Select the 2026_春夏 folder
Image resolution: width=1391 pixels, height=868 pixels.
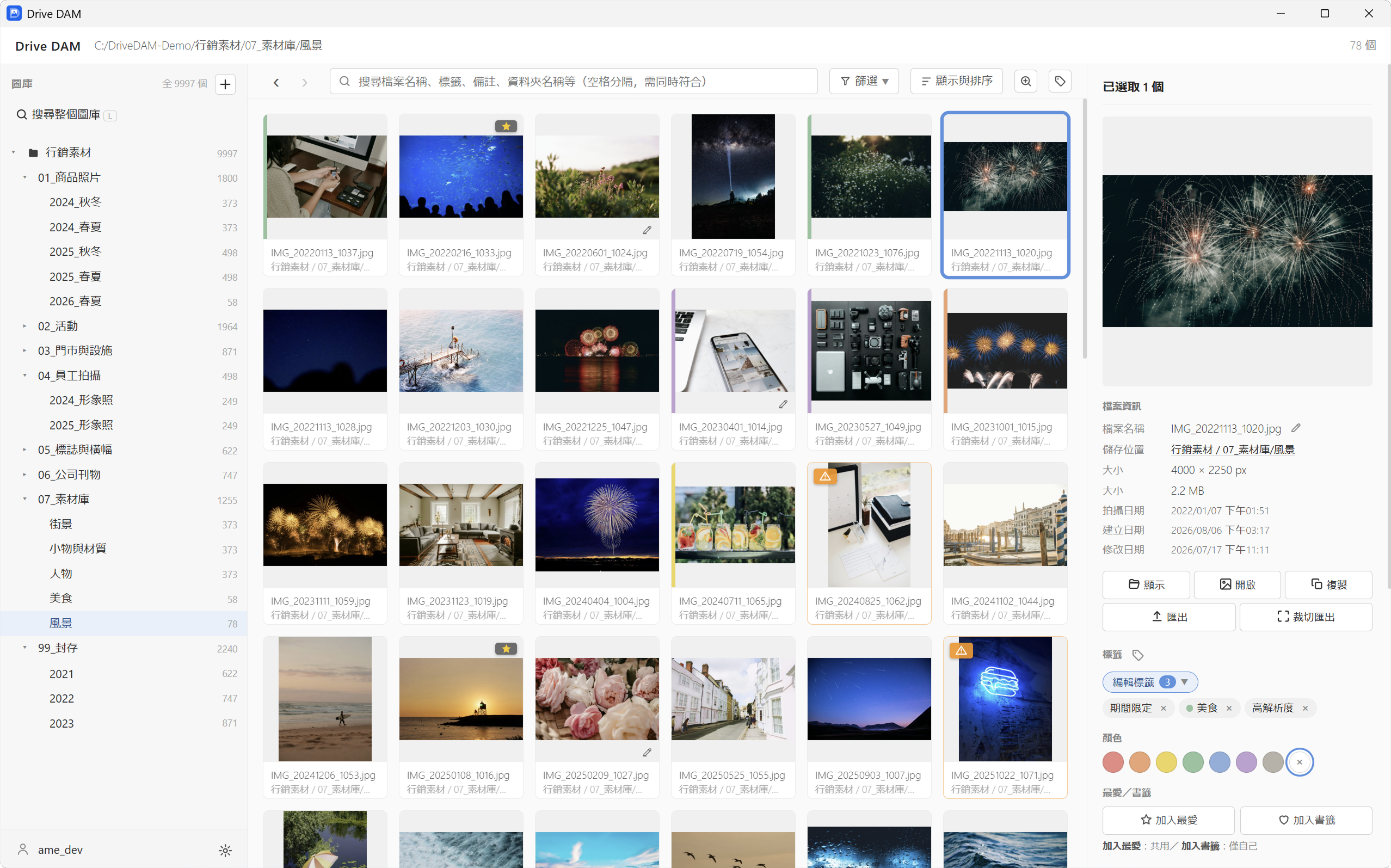click(124, 301)
